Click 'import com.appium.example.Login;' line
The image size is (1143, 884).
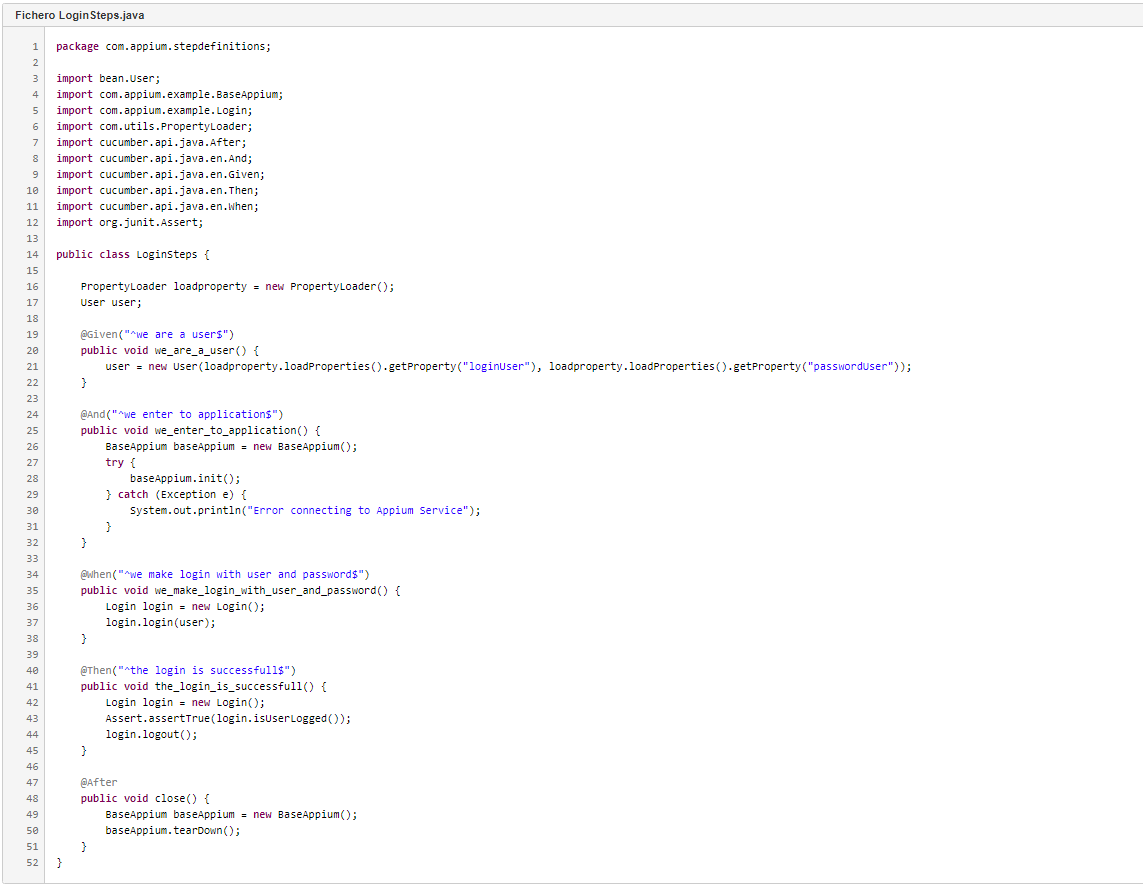point(155,110)
